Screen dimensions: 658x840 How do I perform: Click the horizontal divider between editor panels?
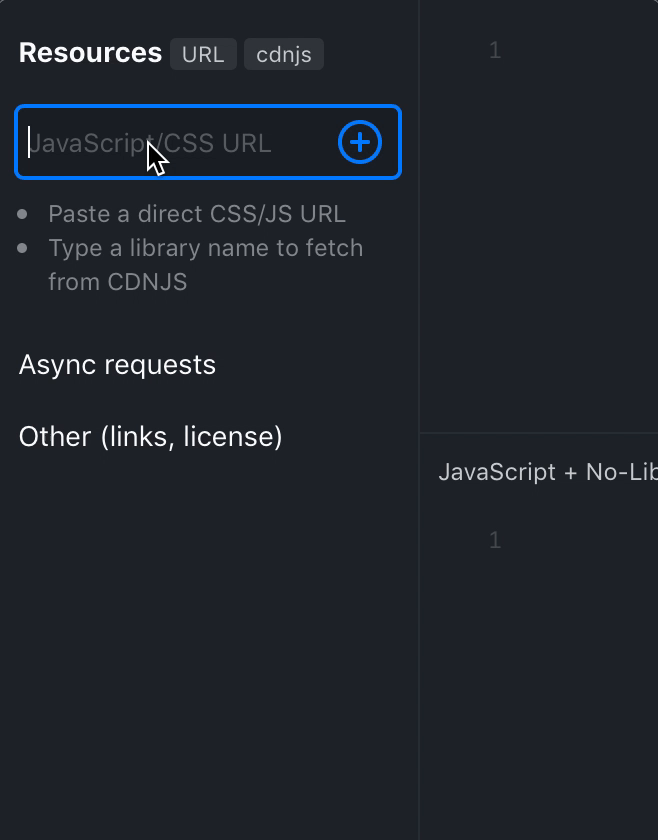point(539,432)
